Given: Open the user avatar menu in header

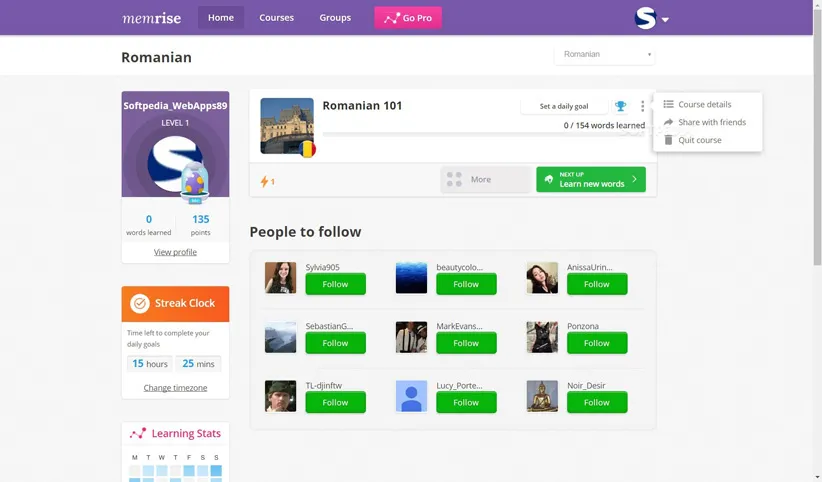Looking at the screenshot, I should coord(645,18).
